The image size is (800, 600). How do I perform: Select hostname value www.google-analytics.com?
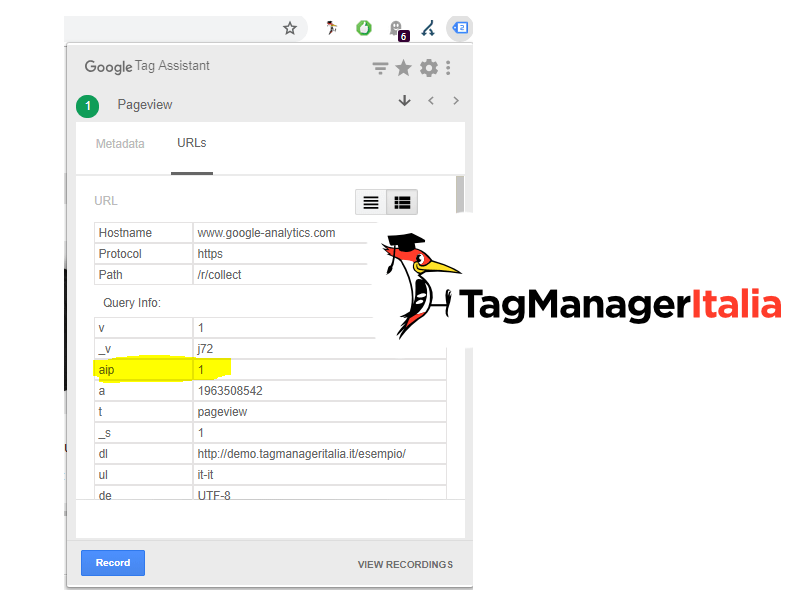tap(266, 233)
